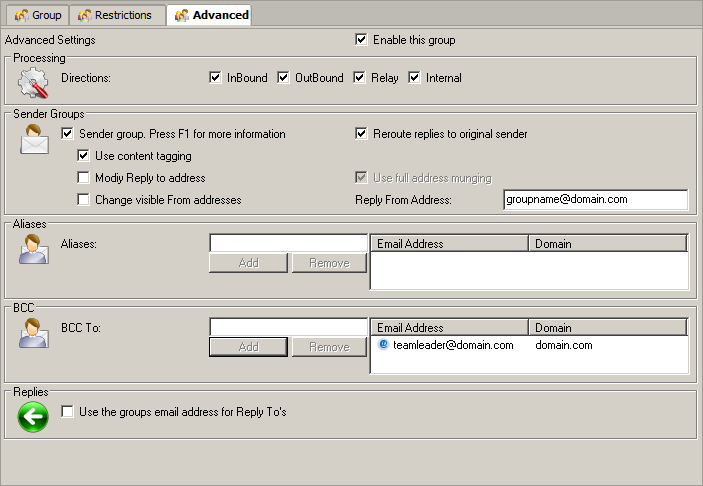Screen dimensions: 703x486
Task: Open the Restrictions tab
Action: click(115, 15)
